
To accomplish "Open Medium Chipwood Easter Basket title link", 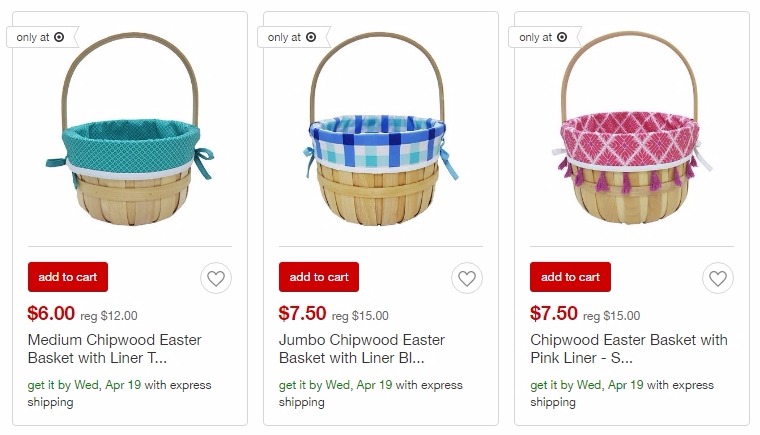I will click(x=114, y=349).
